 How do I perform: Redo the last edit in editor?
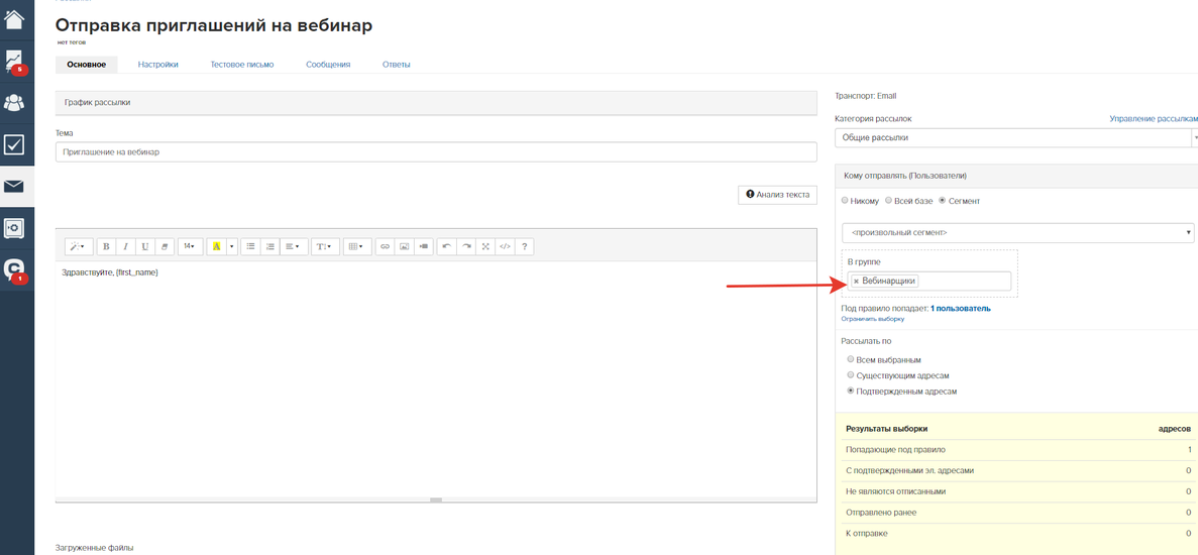click(466, 247)
